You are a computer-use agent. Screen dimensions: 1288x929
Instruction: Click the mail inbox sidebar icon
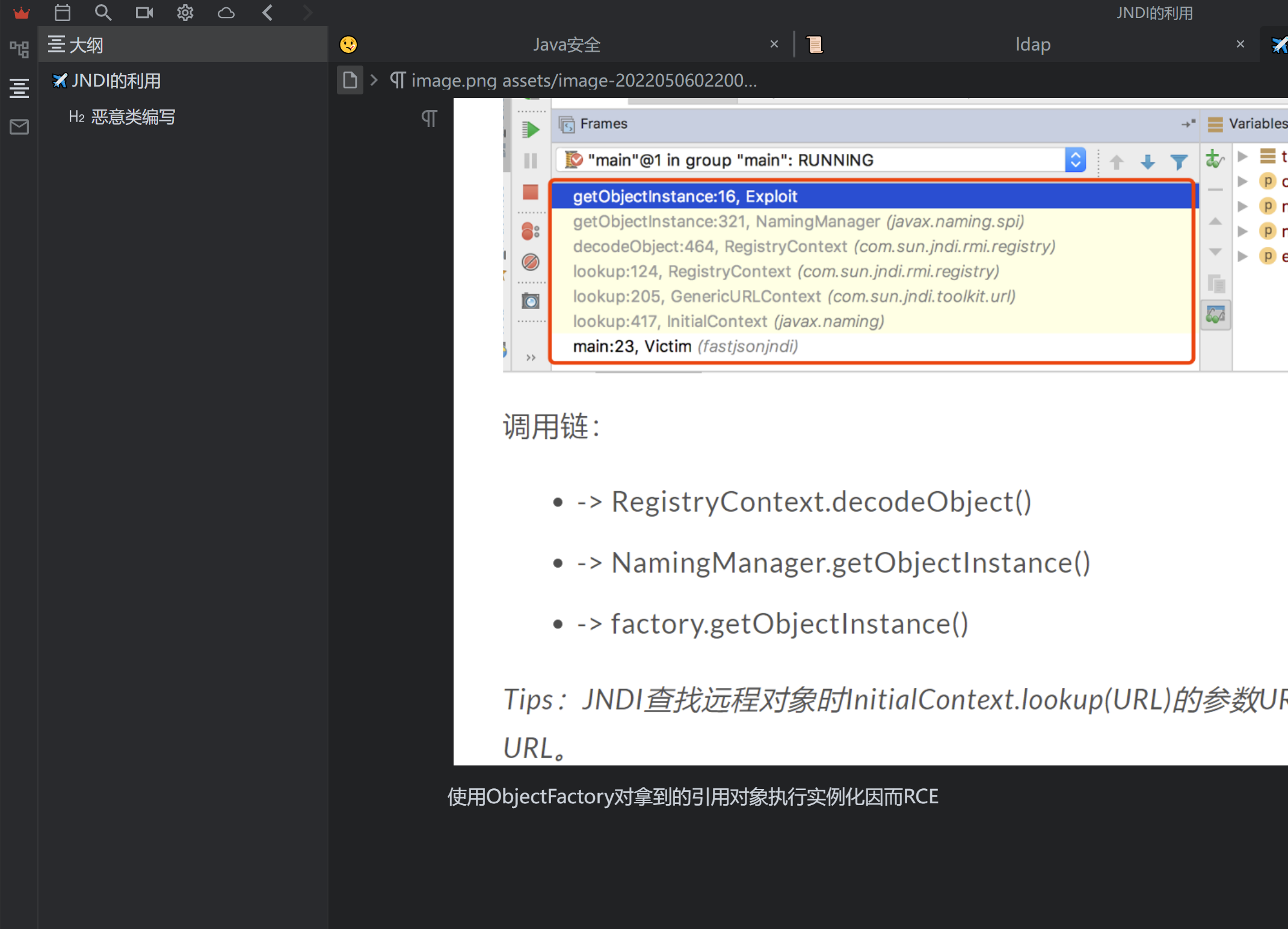(x=19, y=127)
